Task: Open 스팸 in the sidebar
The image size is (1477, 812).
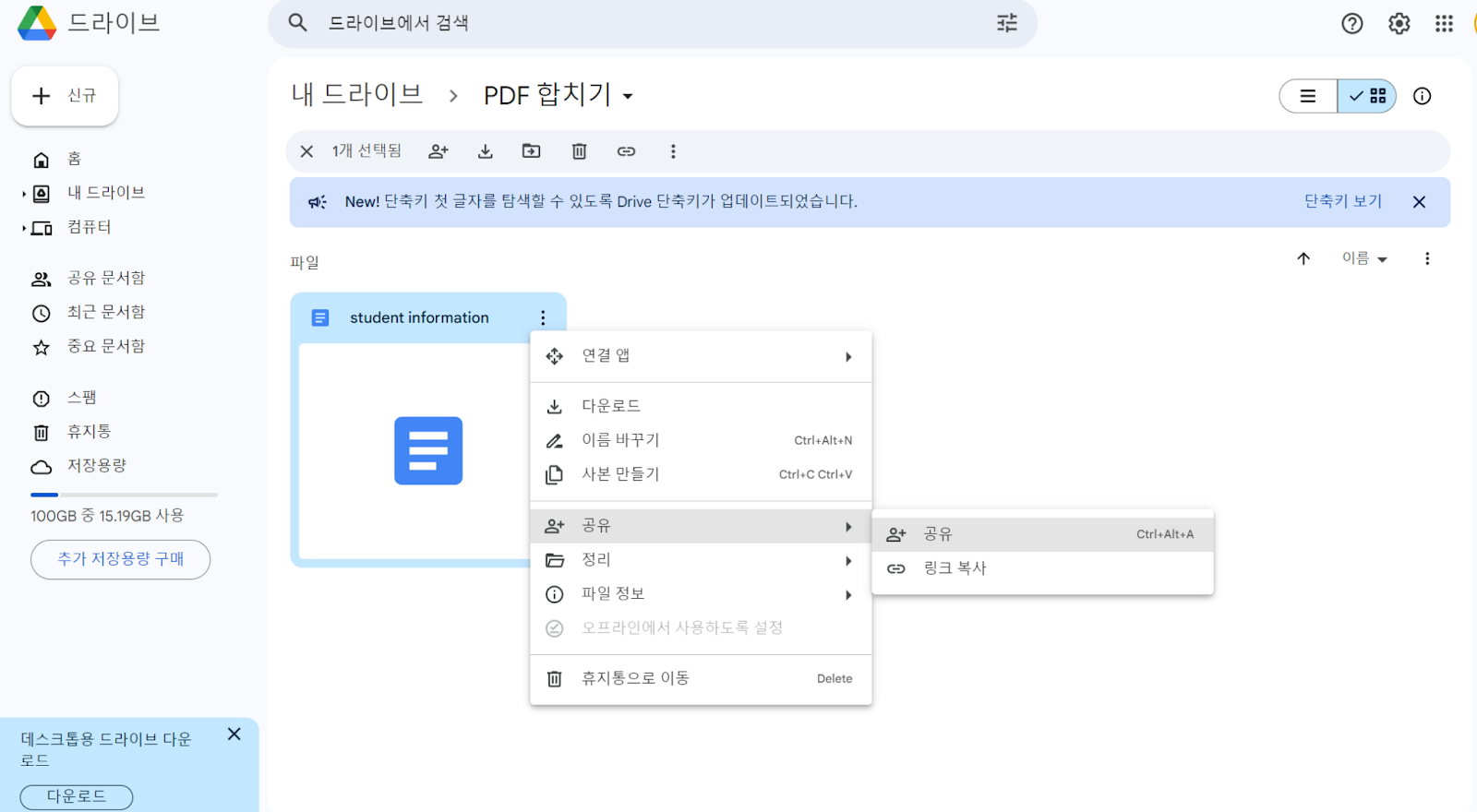Action: coord(81,398)
